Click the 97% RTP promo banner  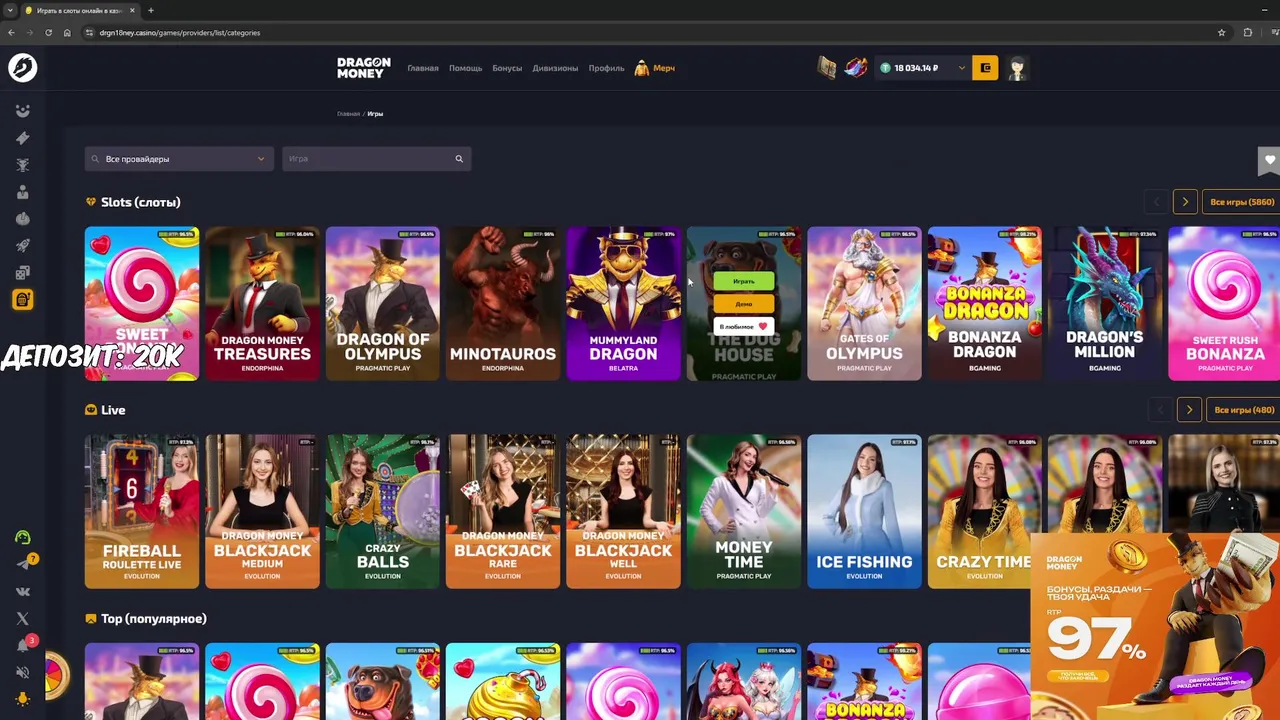pos(1155,627)
